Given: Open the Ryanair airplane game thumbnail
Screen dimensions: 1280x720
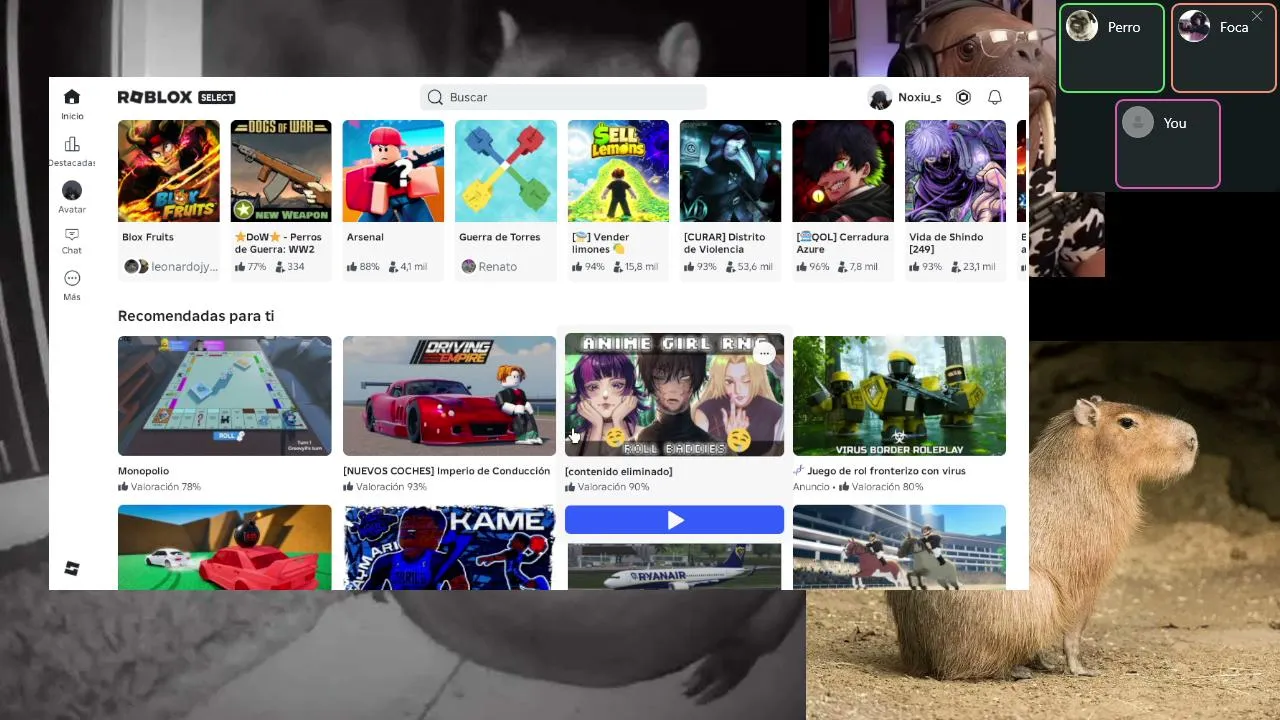Looking at the screenshot, I should (674, 566).
